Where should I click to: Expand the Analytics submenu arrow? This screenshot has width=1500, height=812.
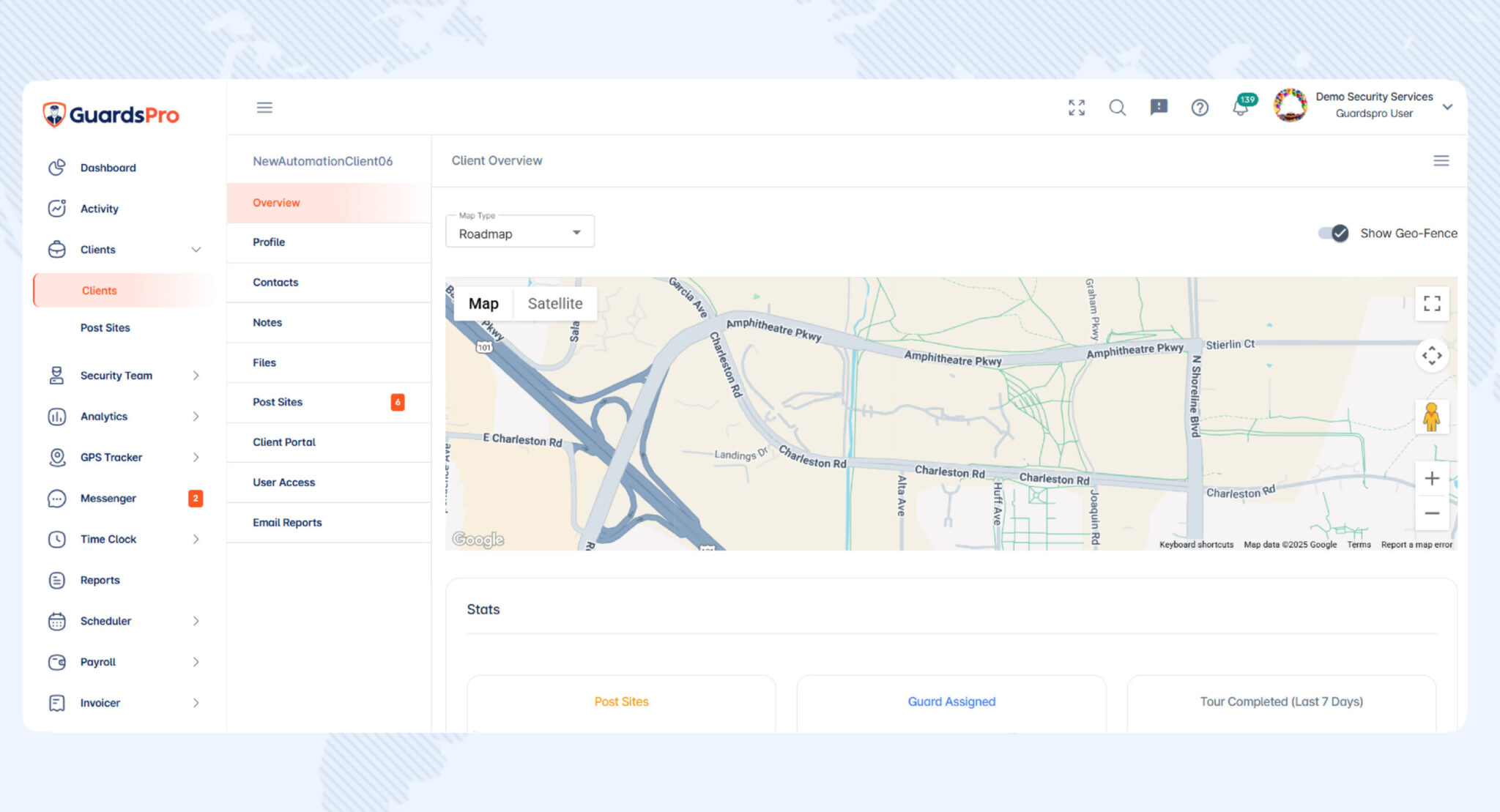tap(196, 417)
